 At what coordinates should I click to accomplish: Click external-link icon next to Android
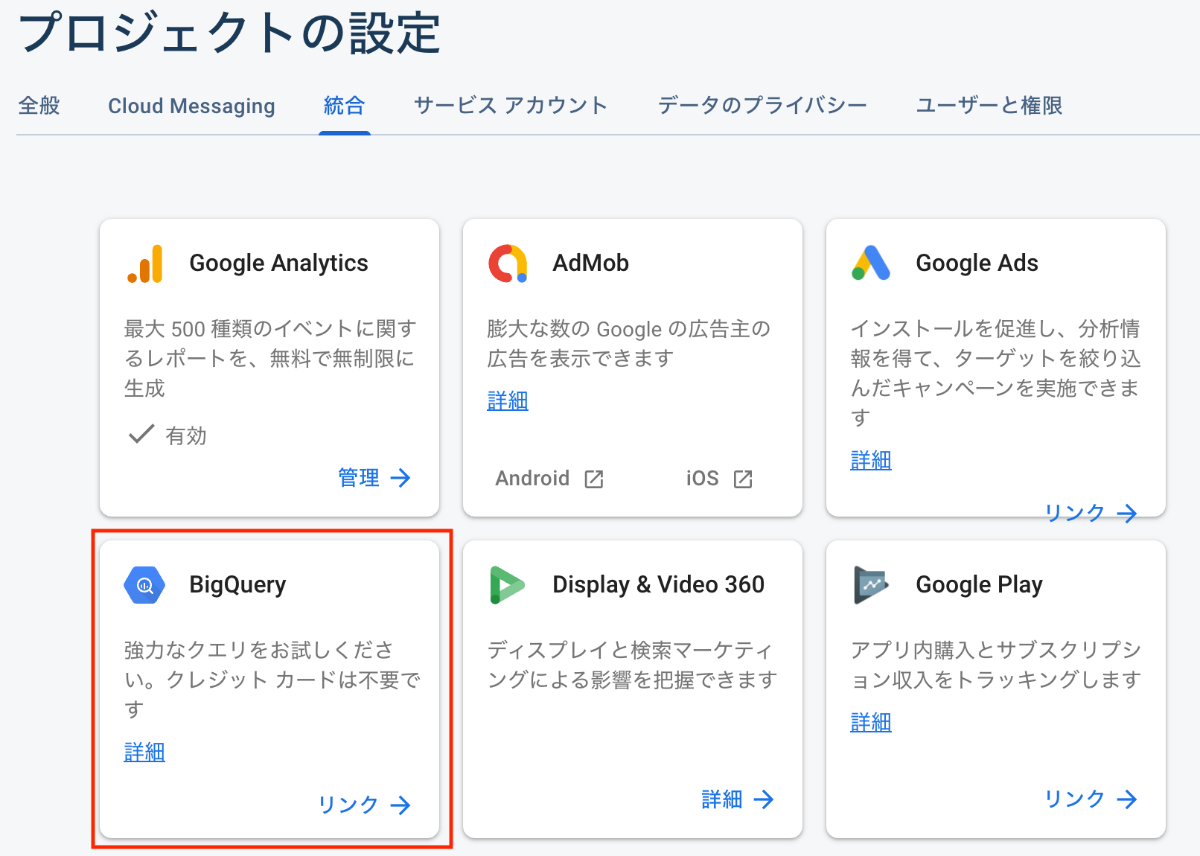coord(594,478)
